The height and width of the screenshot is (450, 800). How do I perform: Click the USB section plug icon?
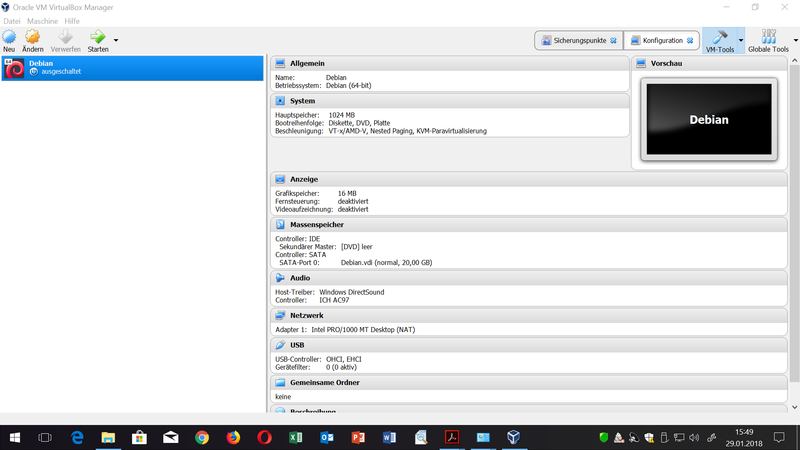(280, 345)
